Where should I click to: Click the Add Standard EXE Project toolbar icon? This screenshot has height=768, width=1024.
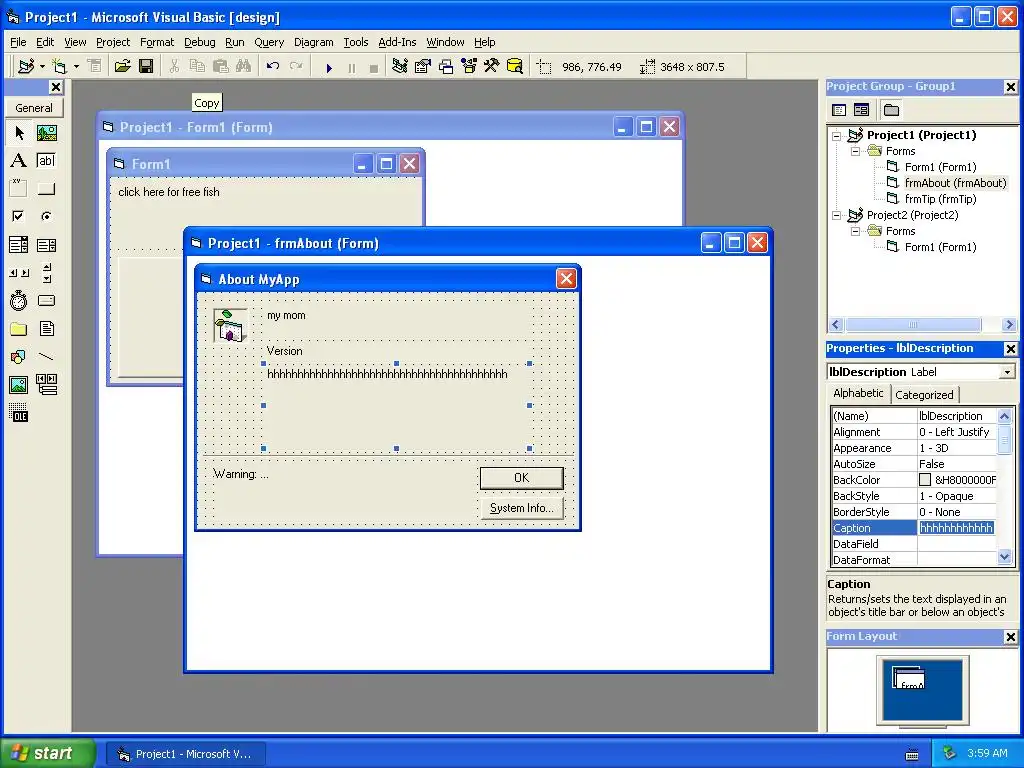point(26,67)
